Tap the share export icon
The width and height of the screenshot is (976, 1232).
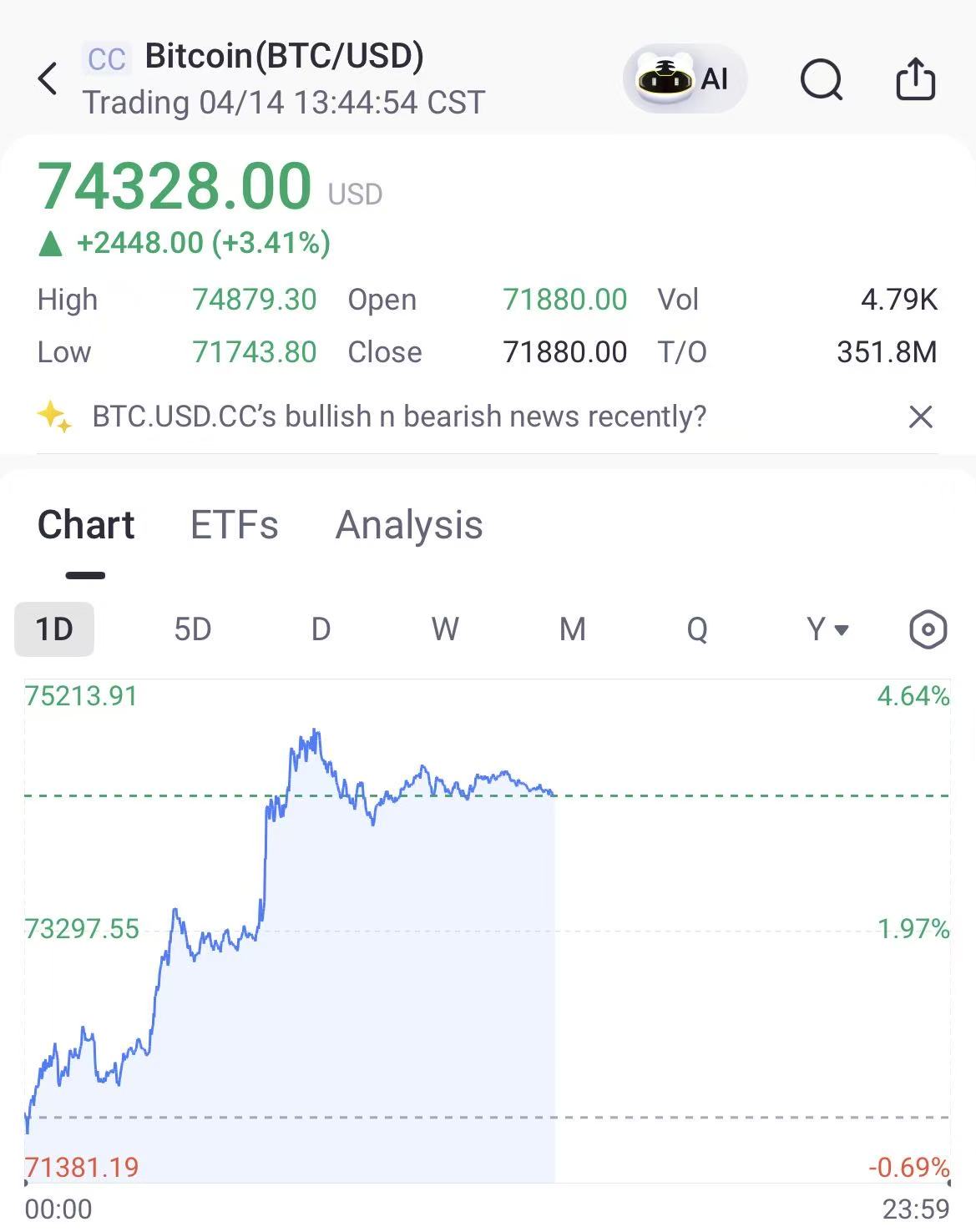915,79
